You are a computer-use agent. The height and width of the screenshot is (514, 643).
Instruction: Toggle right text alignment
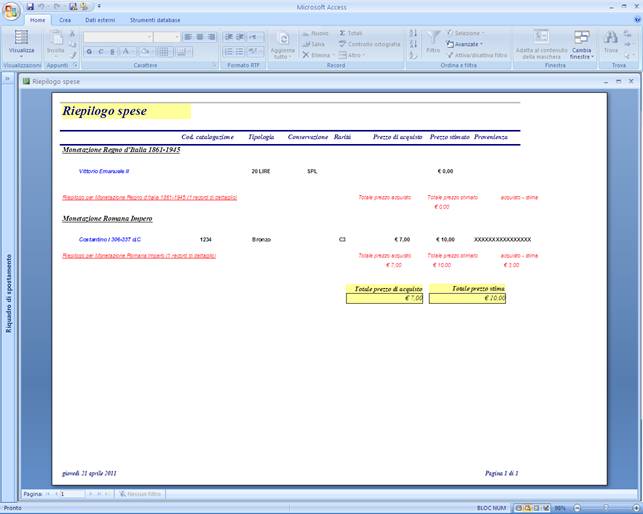coord(211,37)
